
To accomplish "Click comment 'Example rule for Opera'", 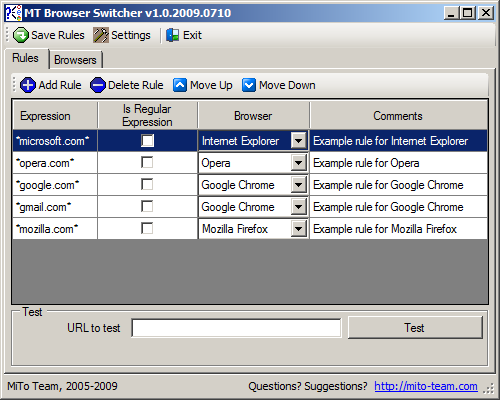I will point(366,163).
